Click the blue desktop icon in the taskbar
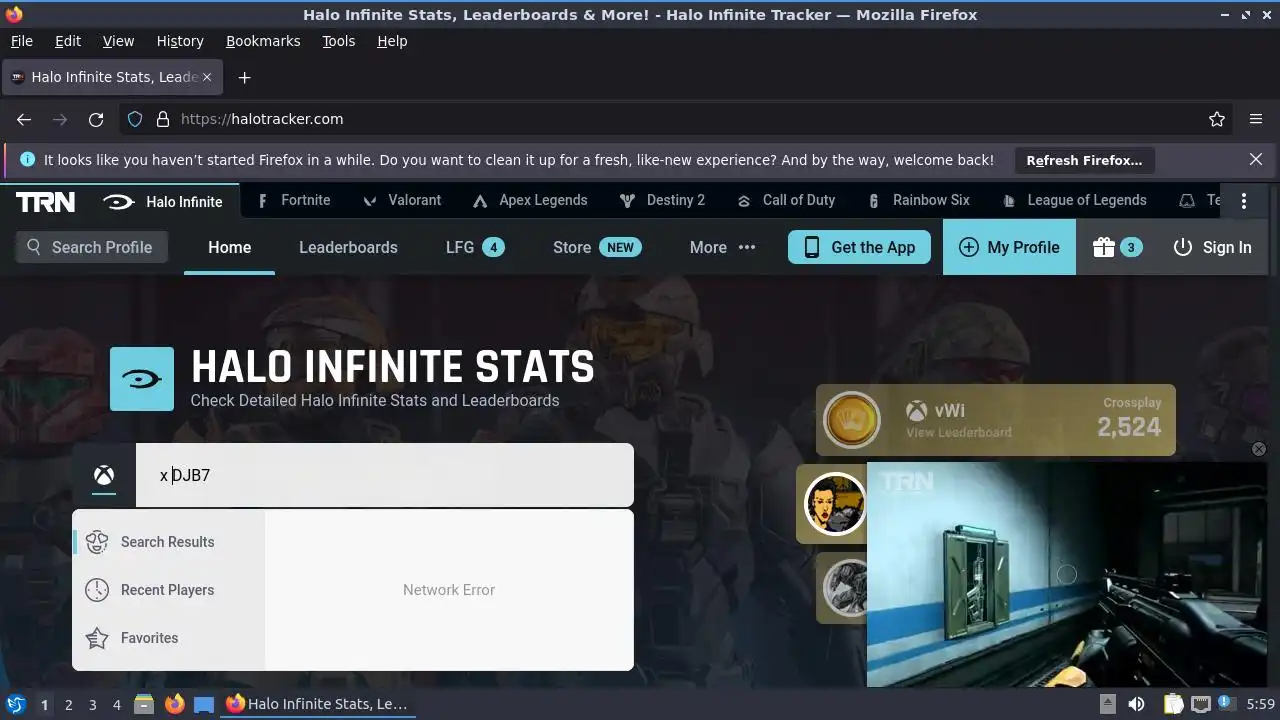The width and height of the screenshot is (1280, 720). tap(204, 704)
